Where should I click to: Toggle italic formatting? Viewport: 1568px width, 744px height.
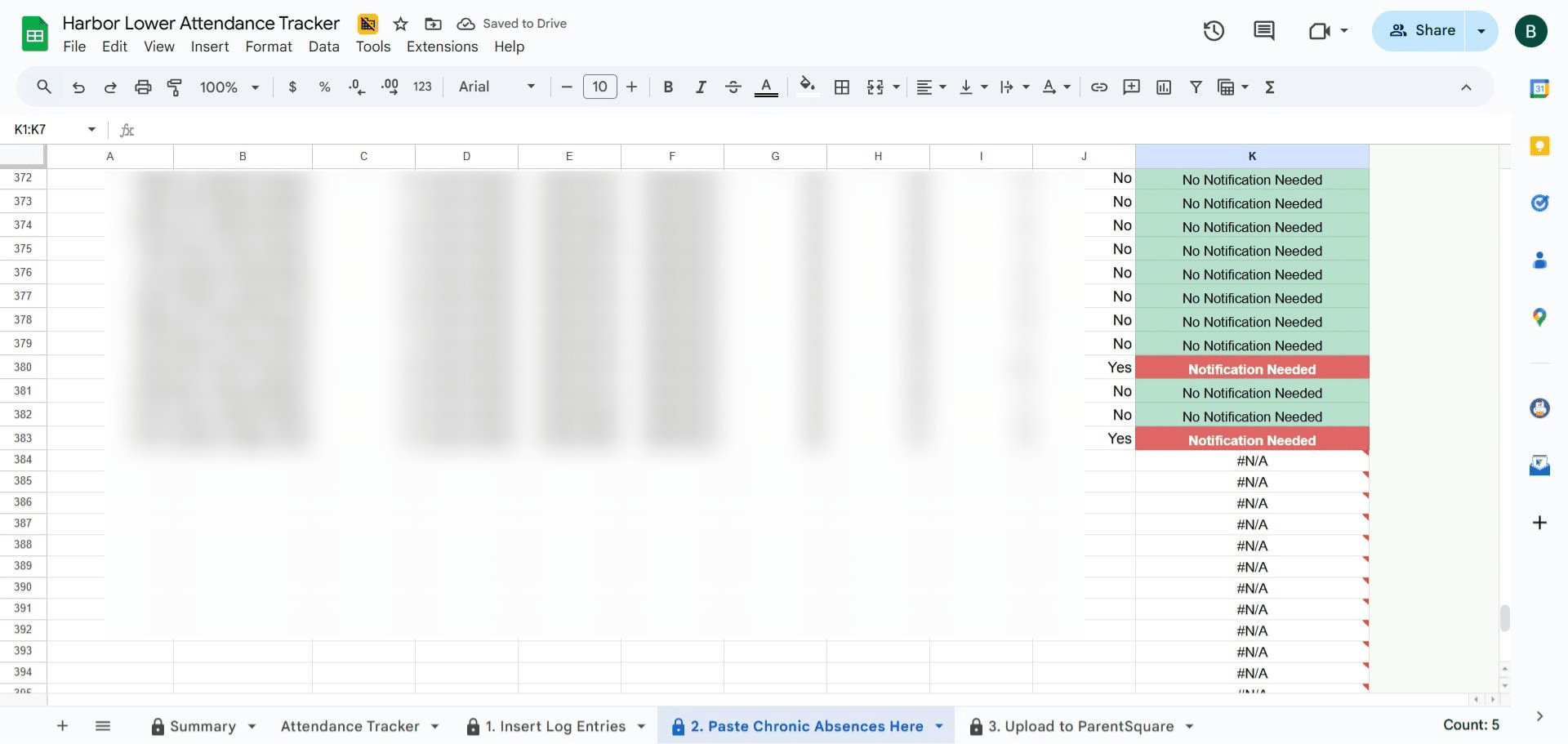[701, 87]
